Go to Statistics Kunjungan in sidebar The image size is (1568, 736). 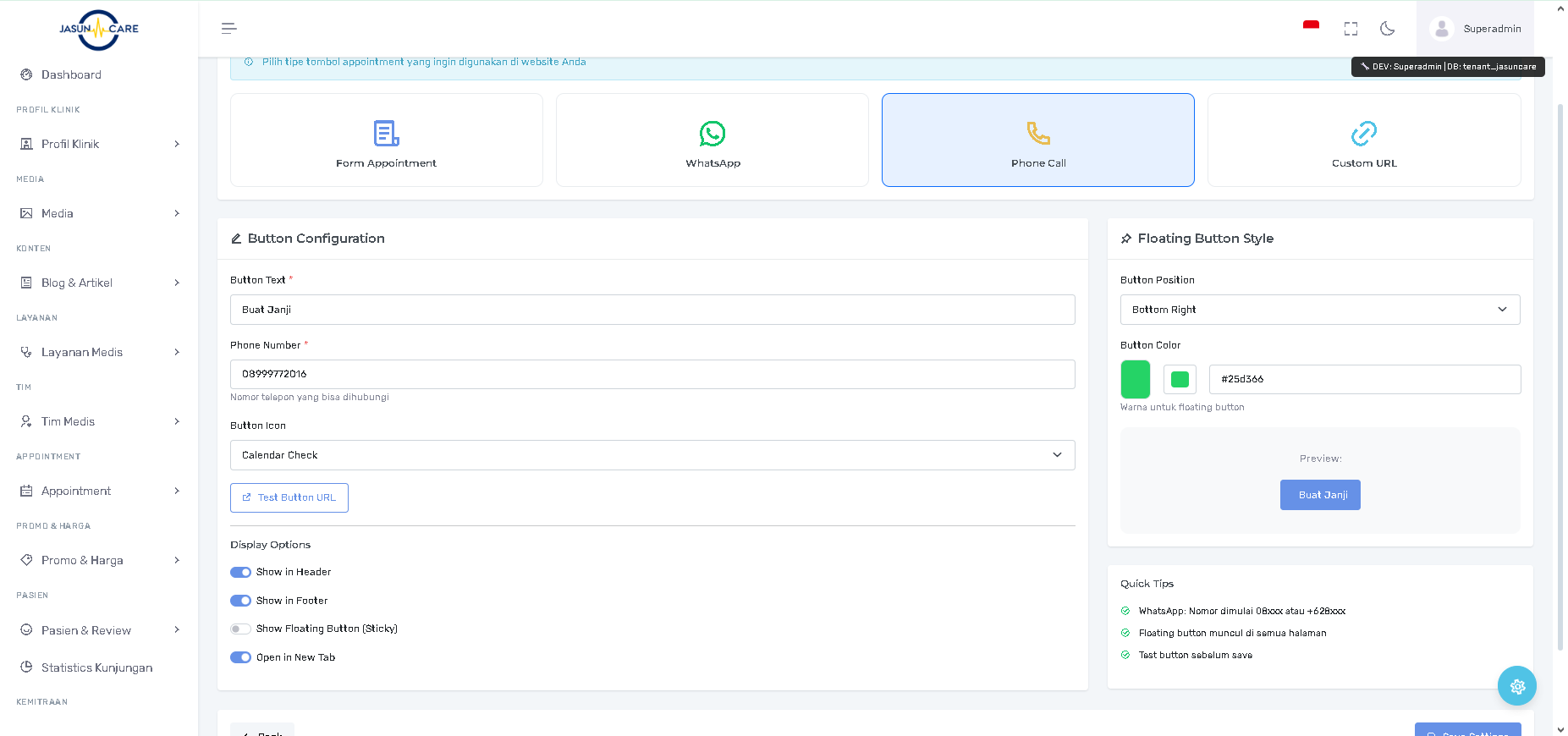tap(96, 667)
